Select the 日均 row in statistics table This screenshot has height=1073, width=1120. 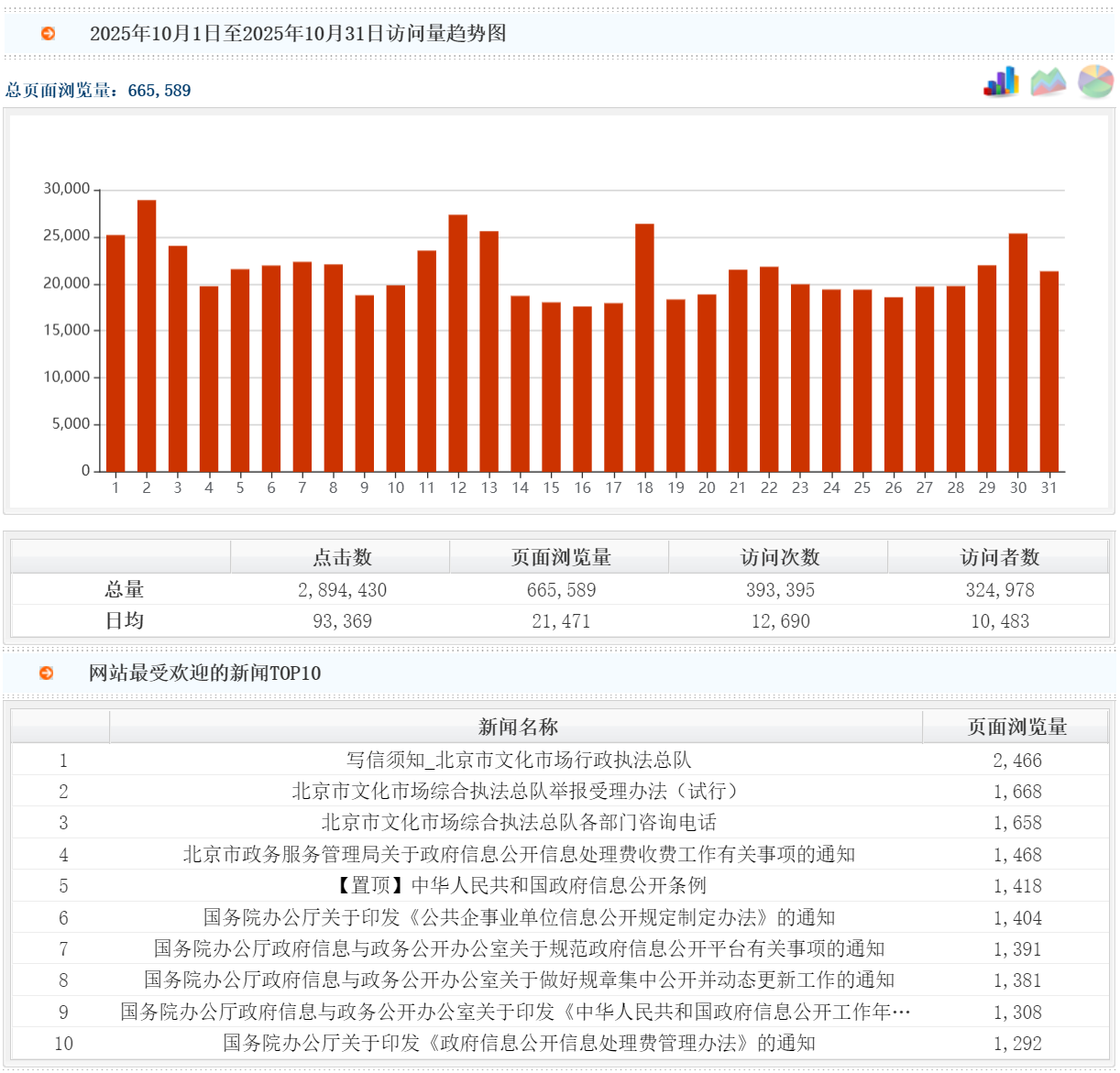[x=122, y=620]
